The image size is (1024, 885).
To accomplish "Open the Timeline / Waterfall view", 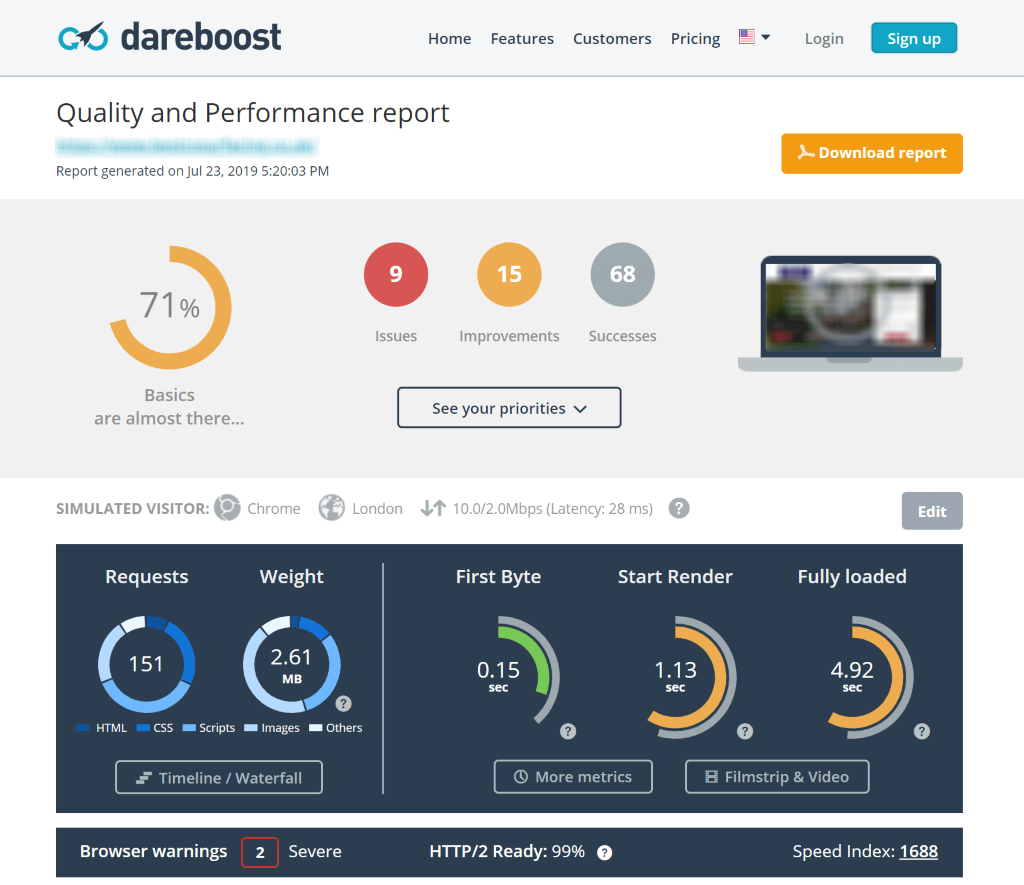I will 218,777.
